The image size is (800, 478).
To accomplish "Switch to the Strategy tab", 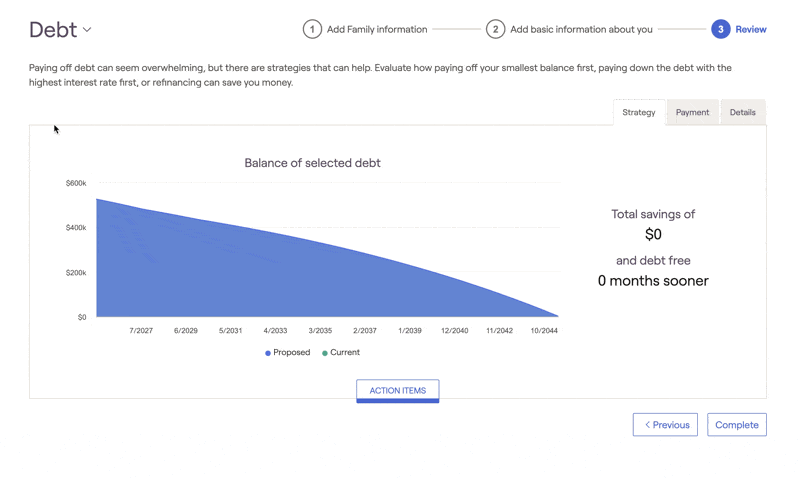I will click(x=639, y=112).
